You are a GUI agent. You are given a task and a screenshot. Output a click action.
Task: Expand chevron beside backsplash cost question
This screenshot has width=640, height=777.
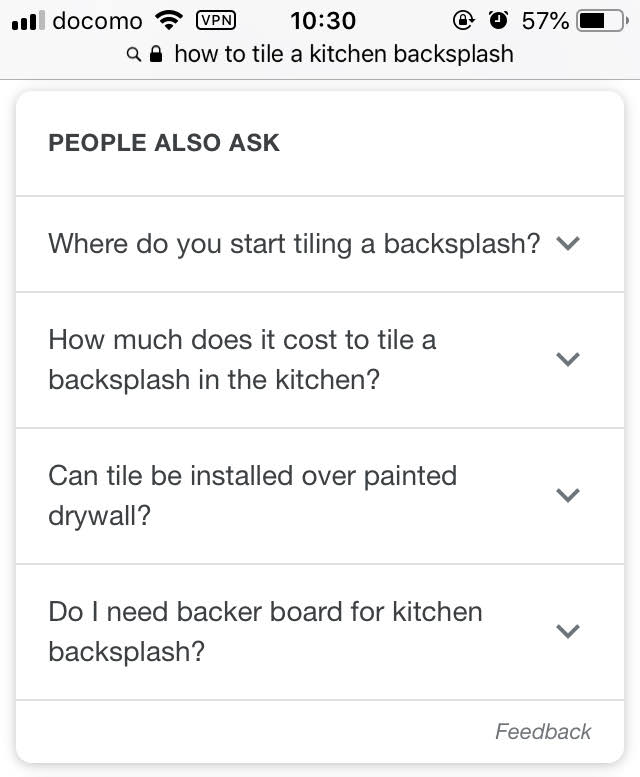tap(568, 359)
